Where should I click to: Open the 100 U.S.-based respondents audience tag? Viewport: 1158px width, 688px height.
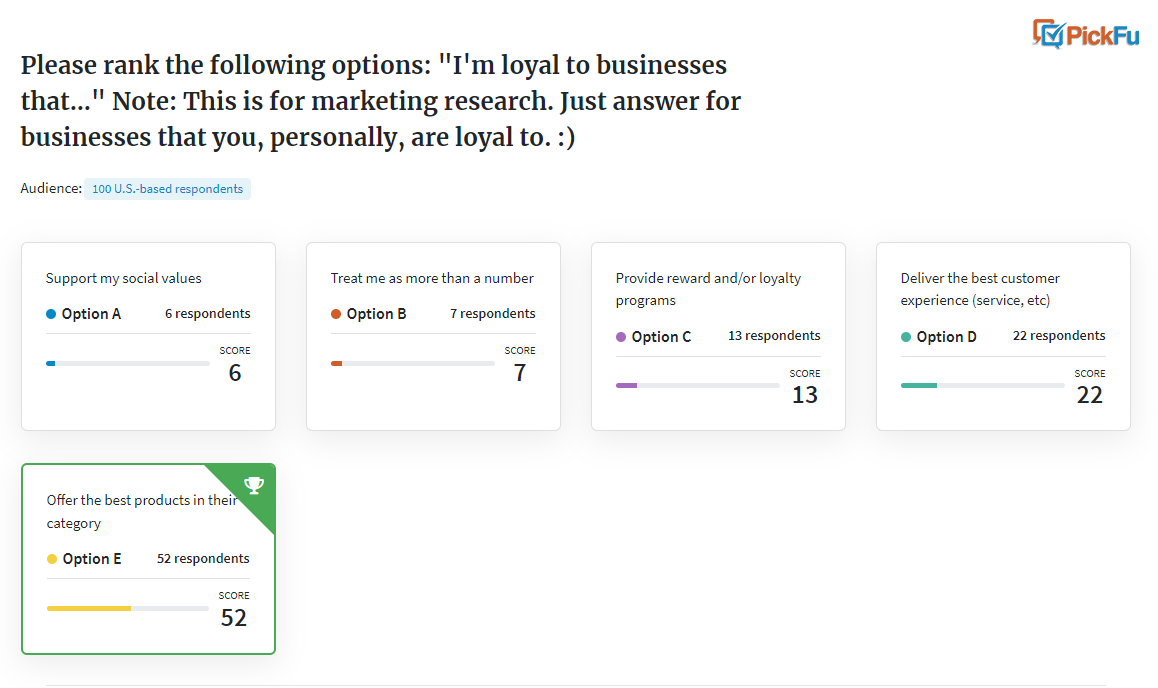pyautogui.click(x=168, y=189)
